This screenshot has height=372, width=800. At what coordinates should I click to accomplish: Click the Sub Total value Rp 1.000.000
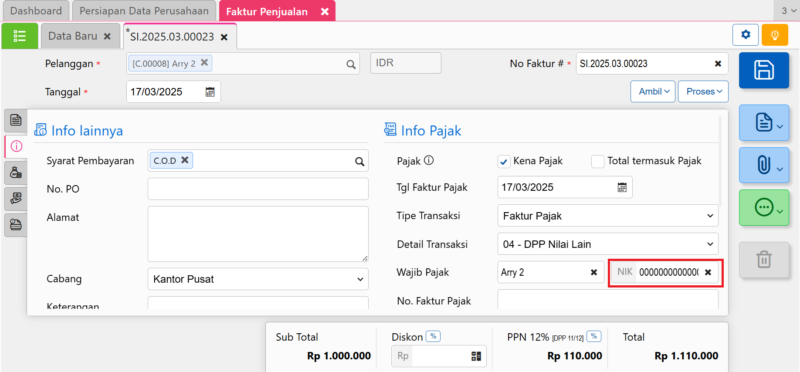coord(339,356)
